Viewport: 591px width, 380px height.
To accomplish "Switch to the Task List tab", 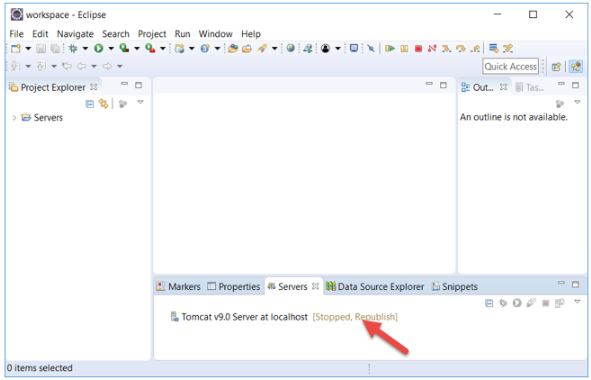I will point(530,87).
